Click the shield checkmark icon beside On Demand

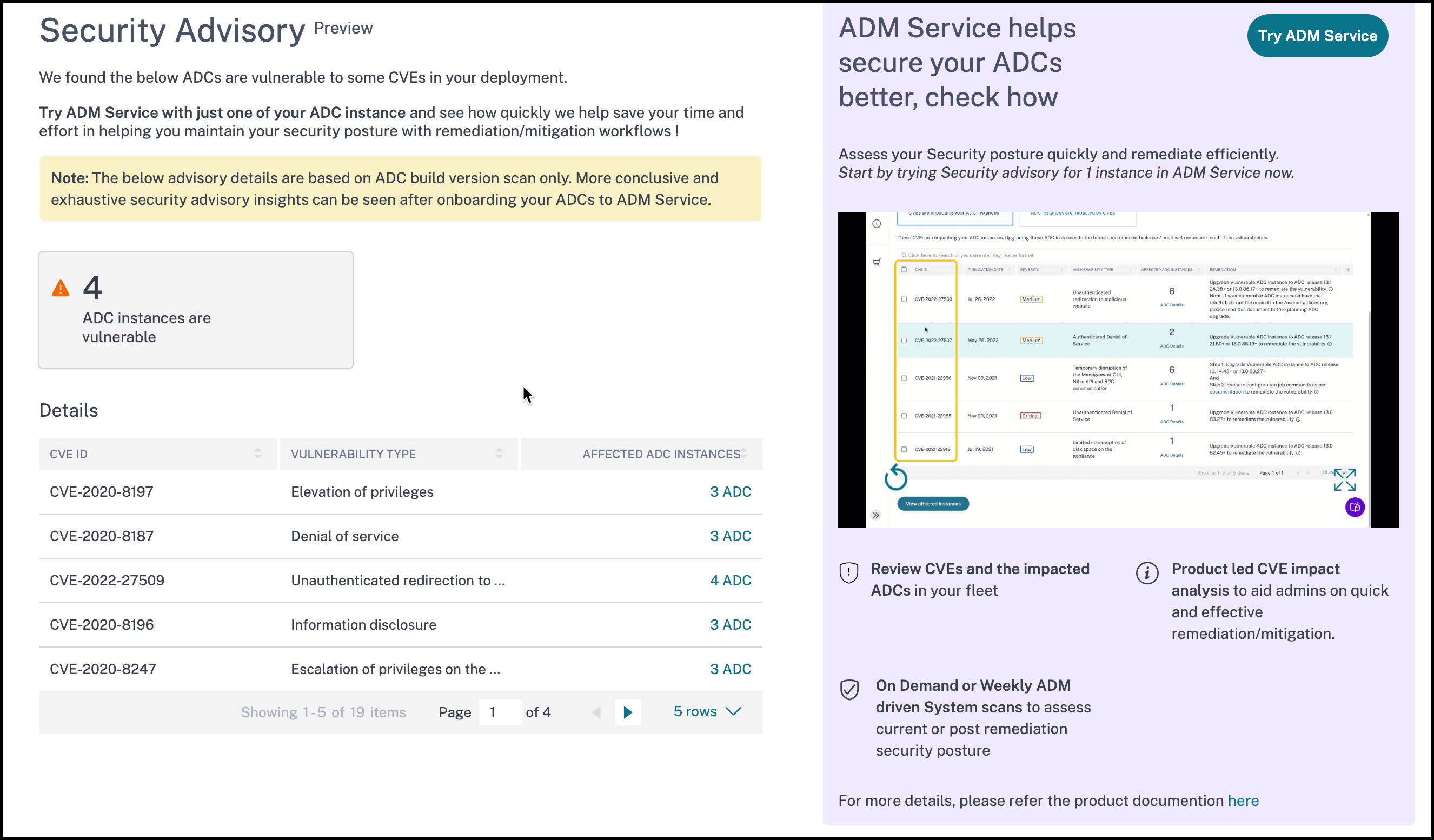[x=849, y=690]
